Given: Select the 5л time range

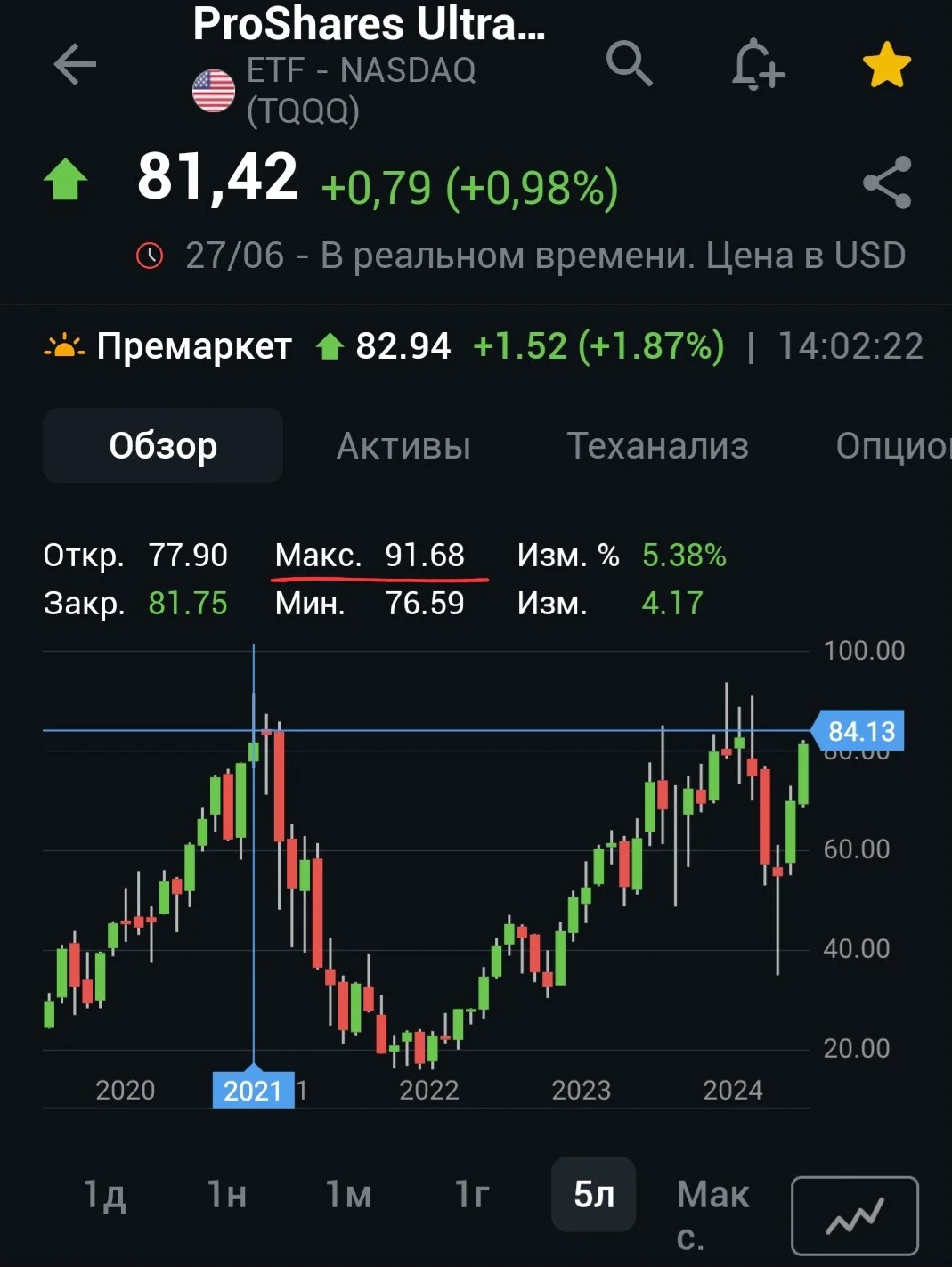Looking at the screenshot, I should coord(594,1194).
